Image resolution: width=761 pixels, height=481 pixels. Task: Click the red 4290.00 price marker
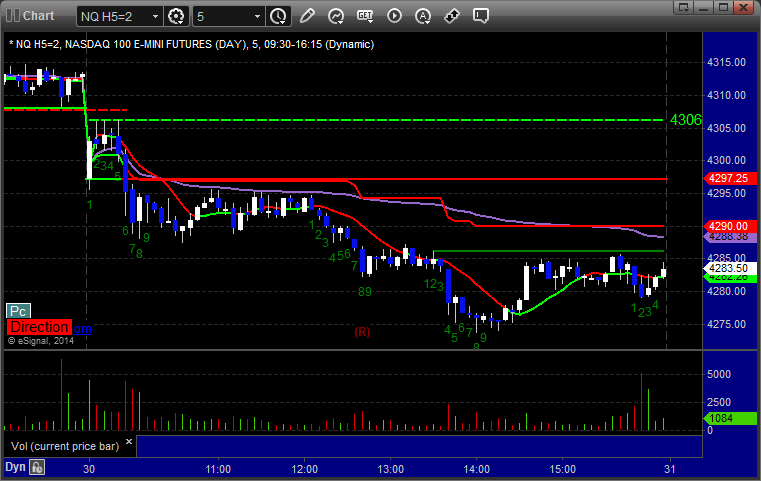coord(729,226)
